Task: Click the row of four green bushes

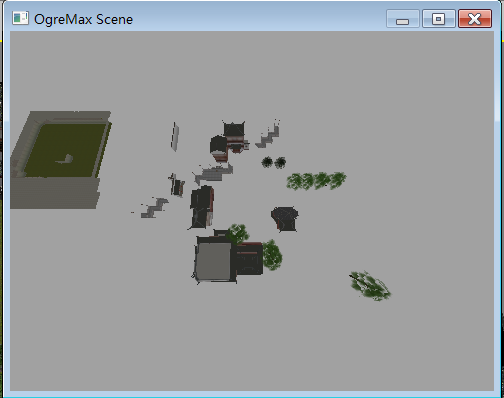Action: pos(316,181)
